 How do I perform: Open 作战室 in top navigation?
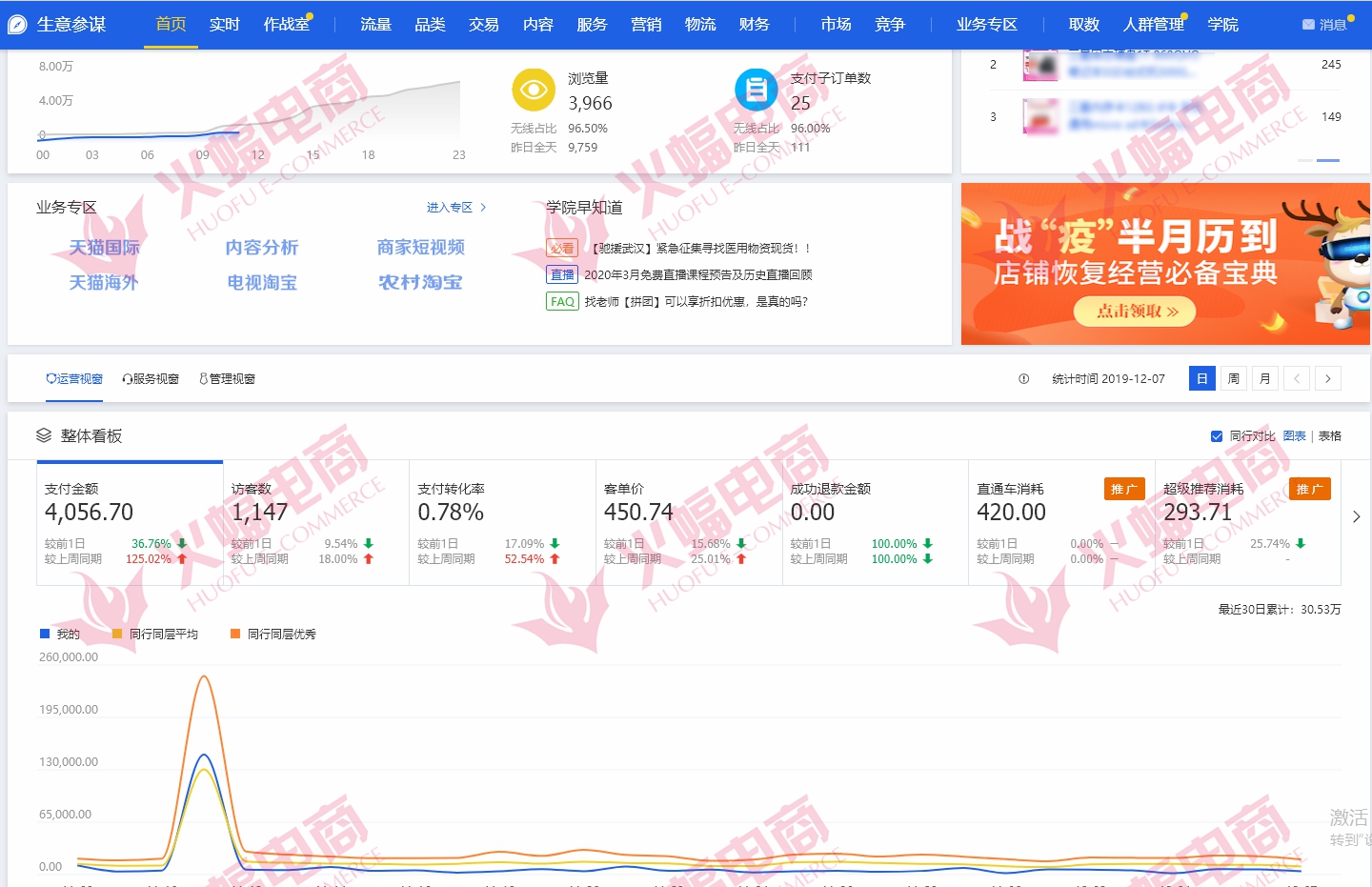point(287,24)
